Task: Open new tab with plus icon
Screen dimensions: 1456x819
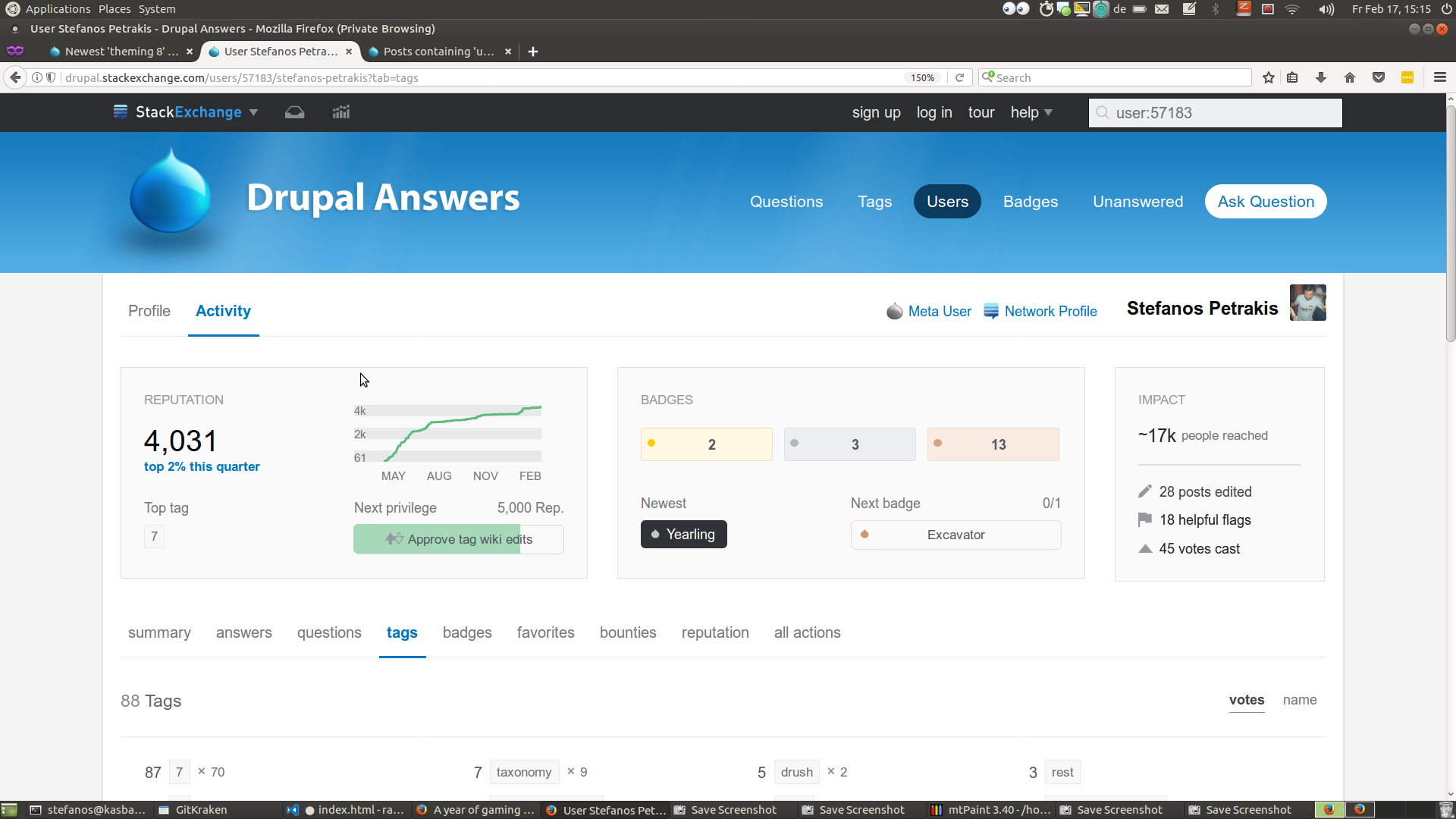Action: coord(533,52)
